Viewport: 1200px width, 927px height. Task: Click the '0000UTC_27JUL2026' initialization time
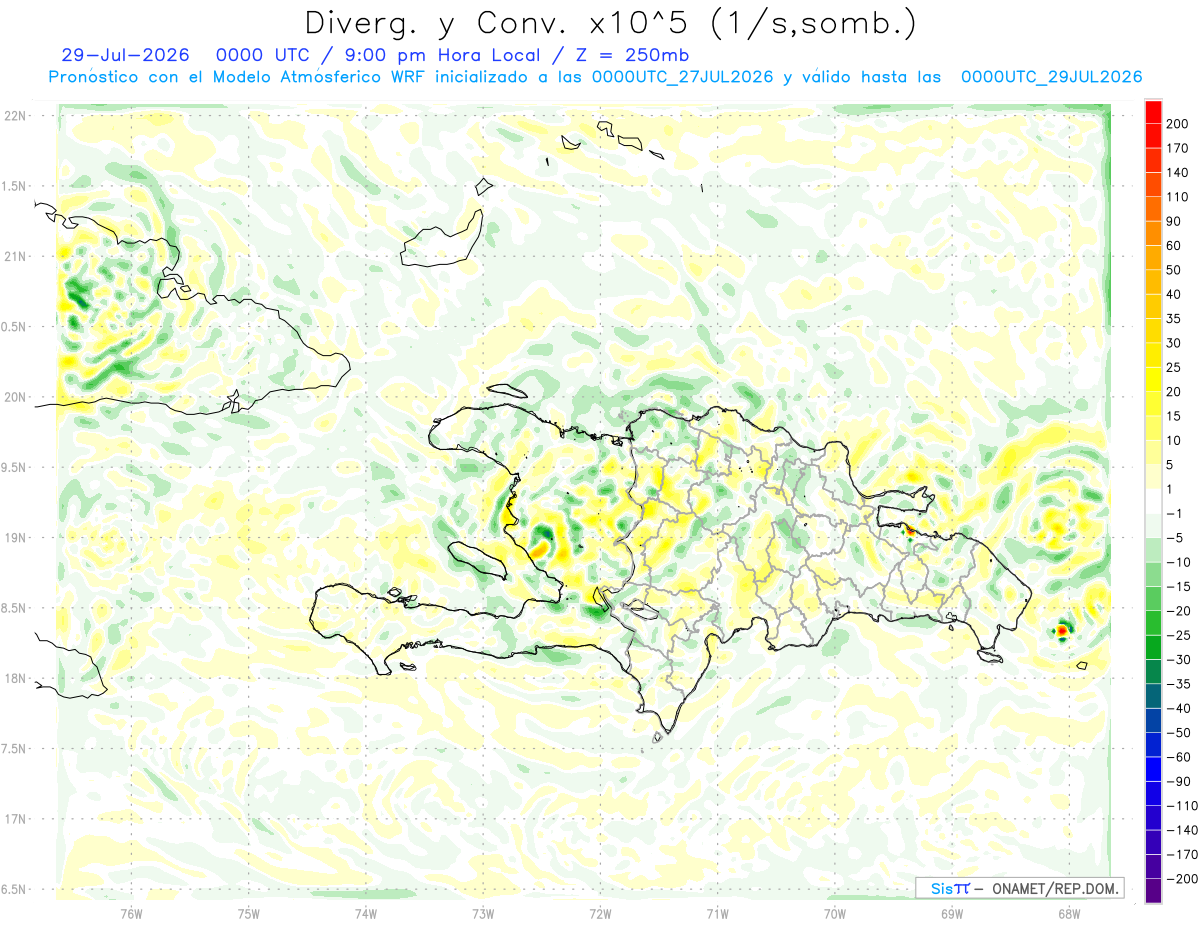pos(683,77)
